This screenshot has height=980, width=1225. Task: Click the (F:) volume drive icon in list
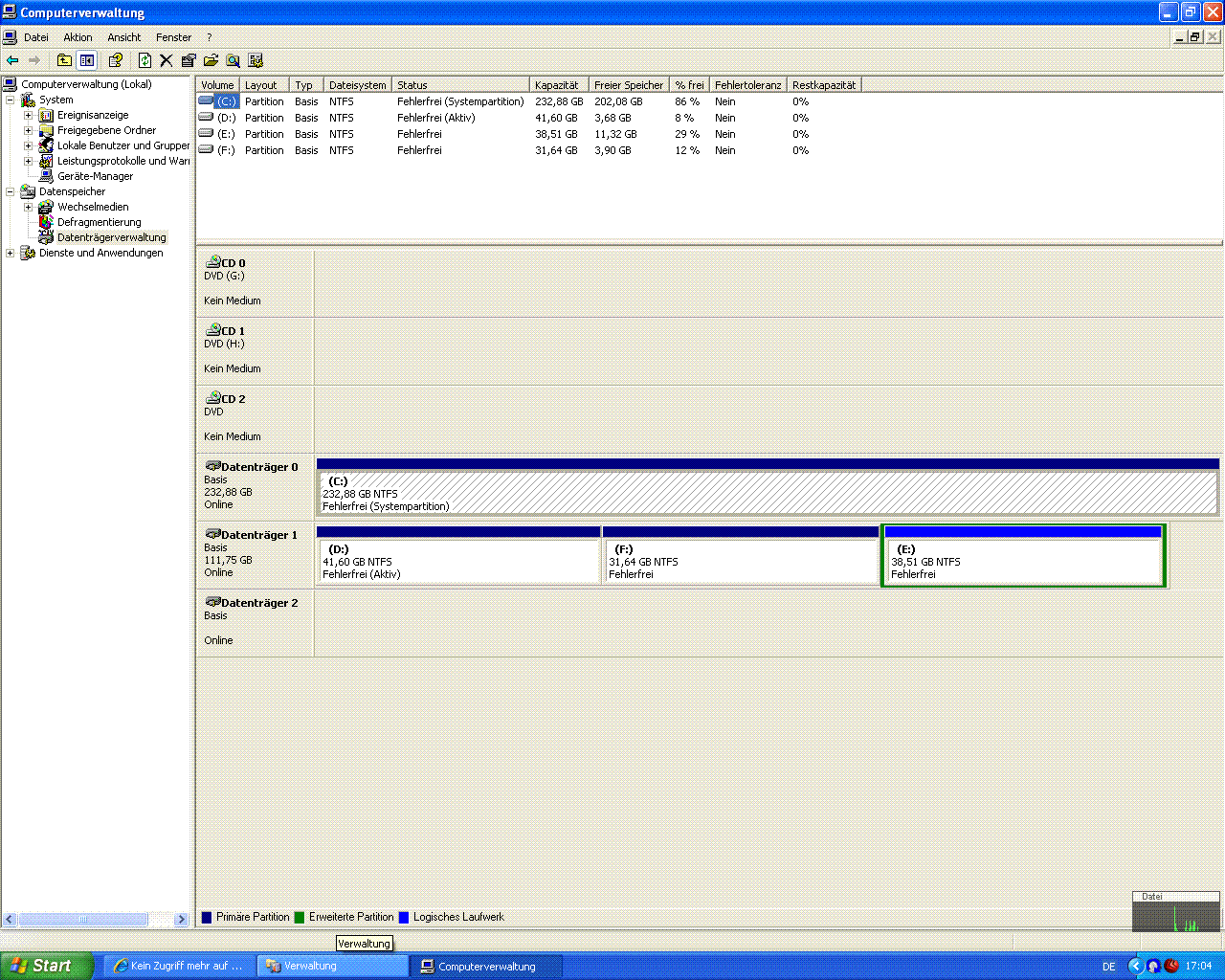(x=206, y=149)
